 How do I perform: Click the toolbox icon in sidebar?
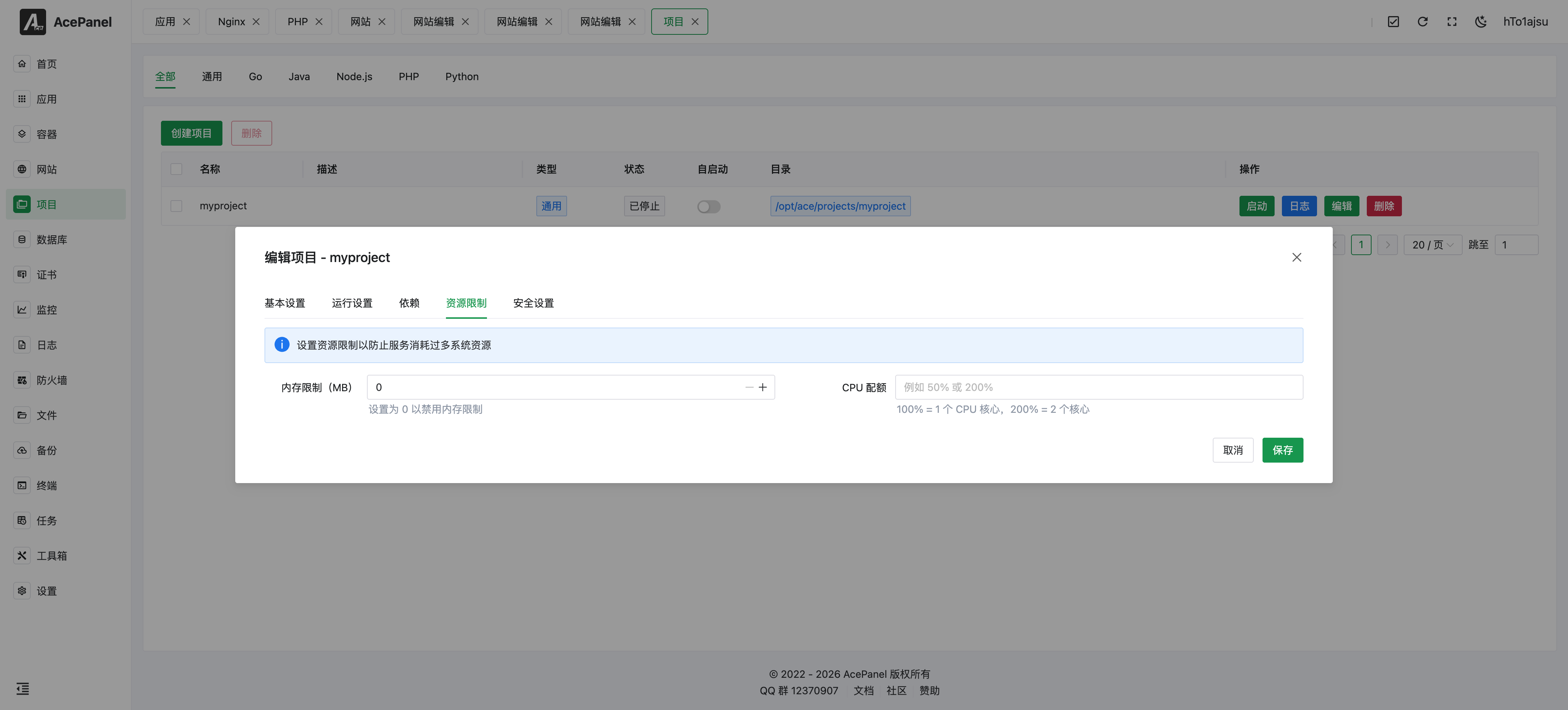(22, 555)
